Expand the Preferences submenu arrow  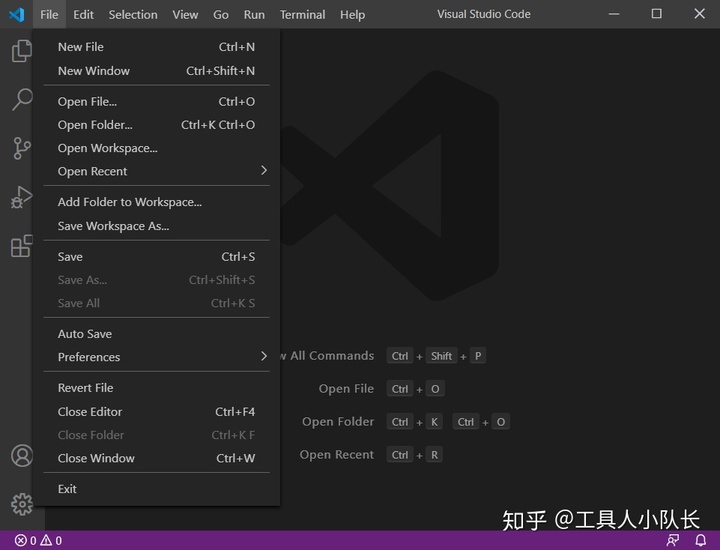264,356
